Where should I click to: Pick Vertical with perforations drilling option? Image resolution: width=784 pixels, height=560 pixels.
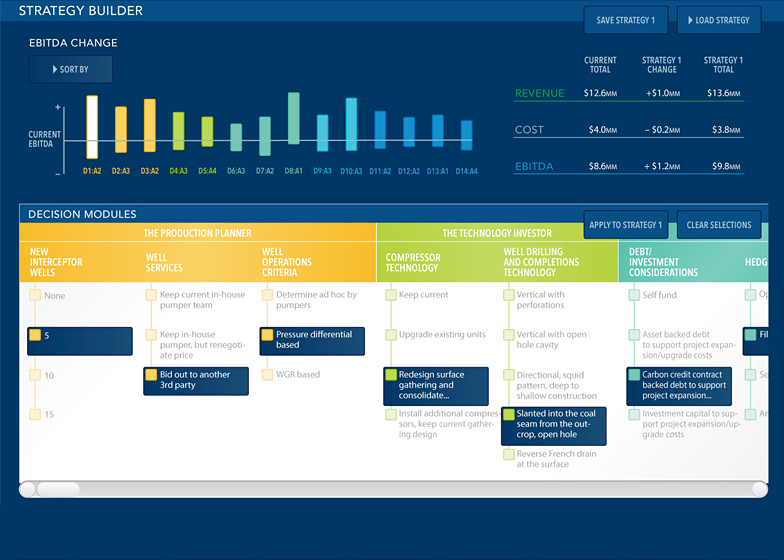(x=509, y=295)
